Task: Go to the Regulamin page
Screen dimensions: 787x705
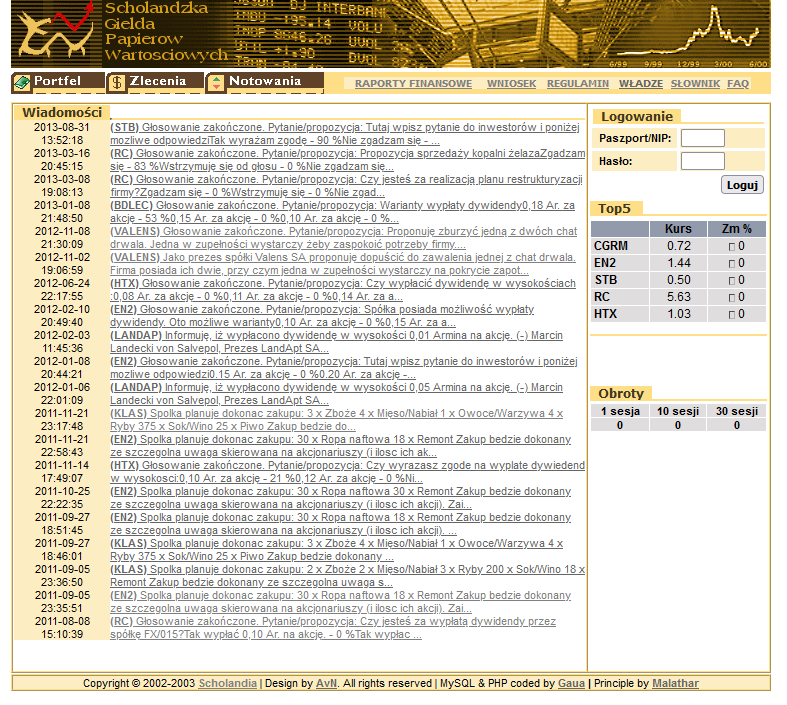Action: coord(578,84)
